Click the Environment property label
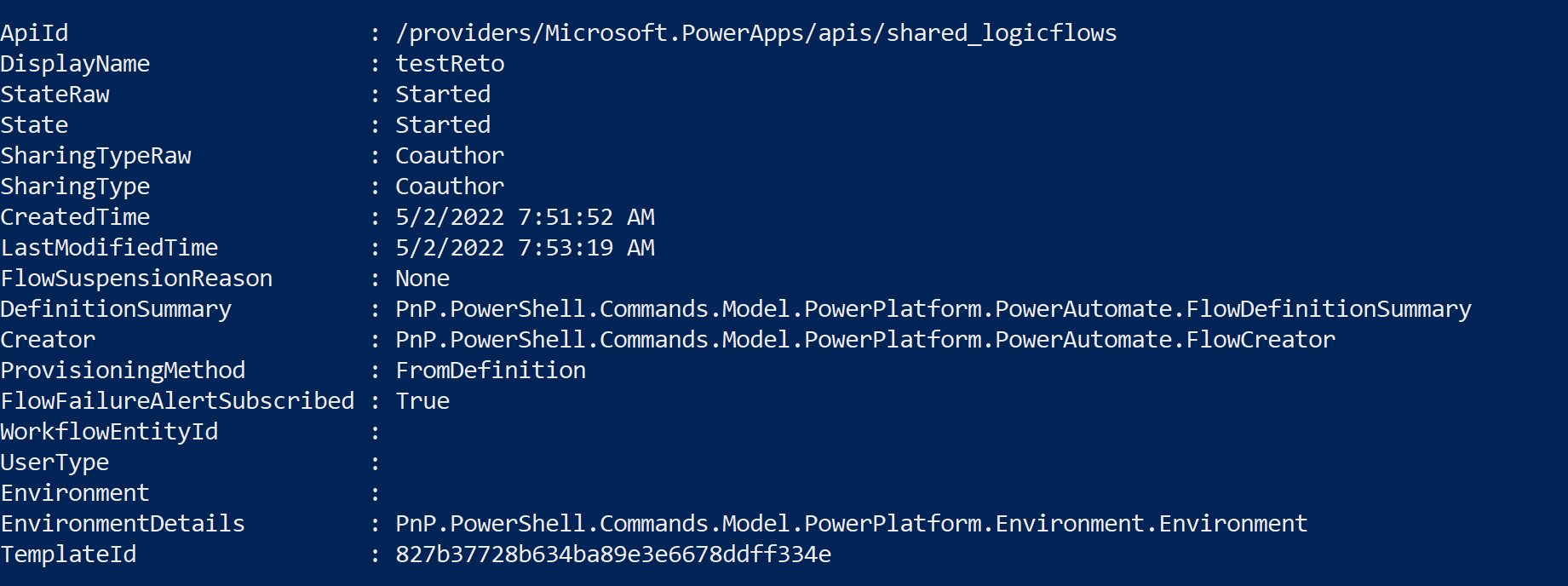This screenshot has width=1568, height=586. tap(75, 493)
